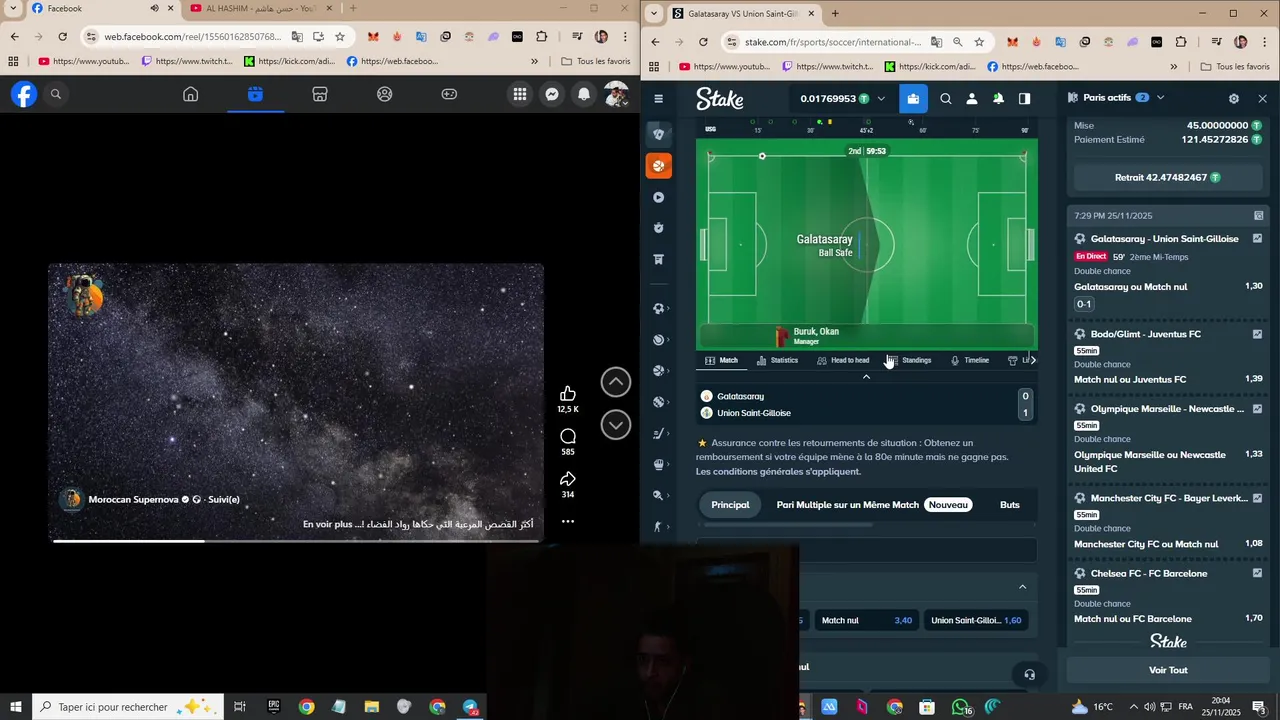1280x720 pixels.
Task: Toggle chart for Chelsea FC - FC Barcelone bet
Action: (1257, 574)
